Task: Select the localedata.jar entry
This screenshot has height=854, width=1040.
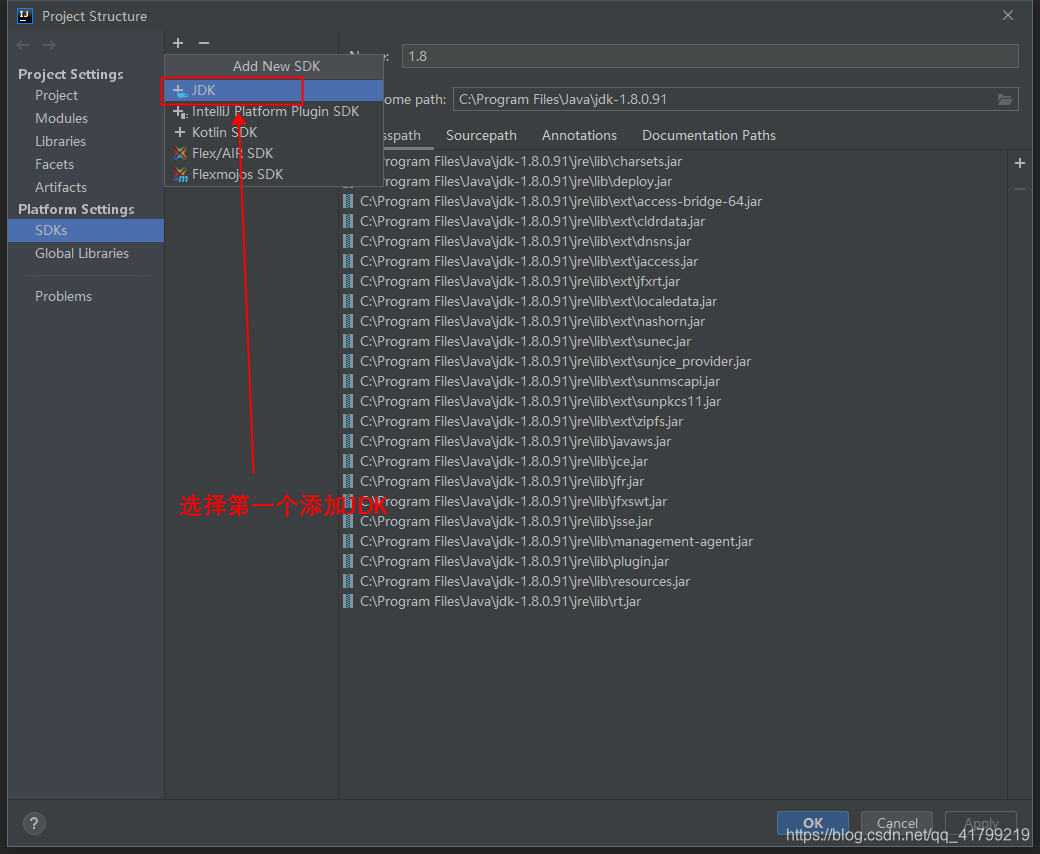Action: click(x=673, y=302)
